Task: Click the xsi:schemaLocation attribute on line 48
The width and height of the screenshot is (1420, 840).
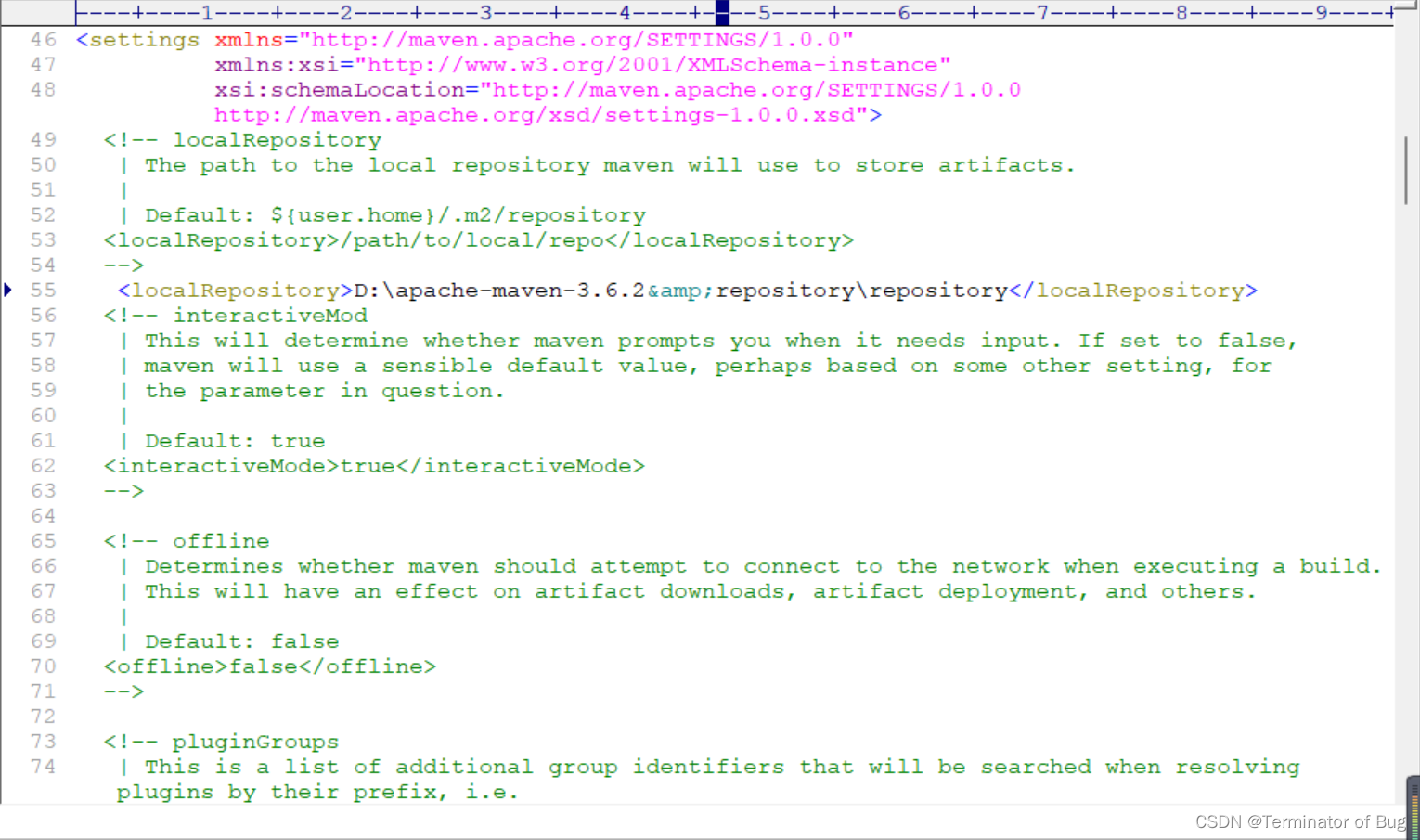Action: click(340, 90)
